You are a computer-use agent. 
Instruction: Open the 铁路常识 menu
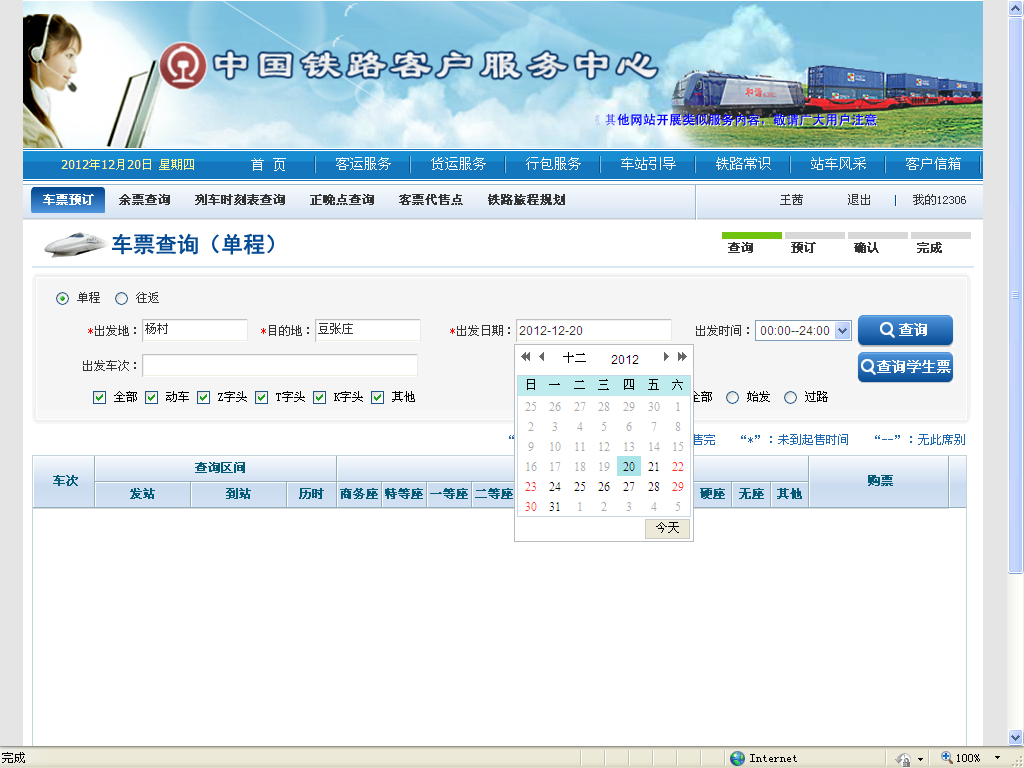coord(743,164)
